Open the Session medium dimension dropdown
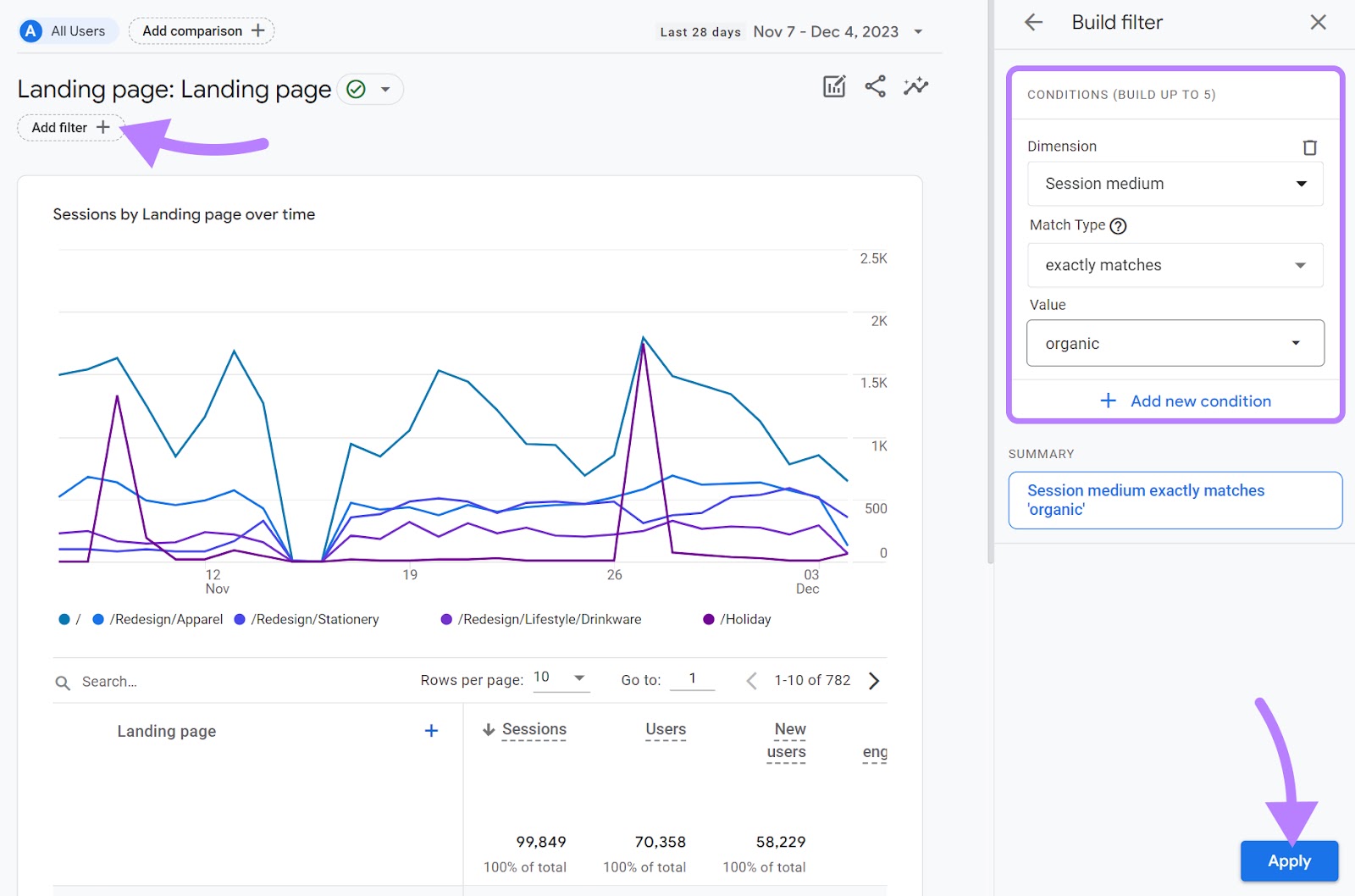 tap(1175, 184)
